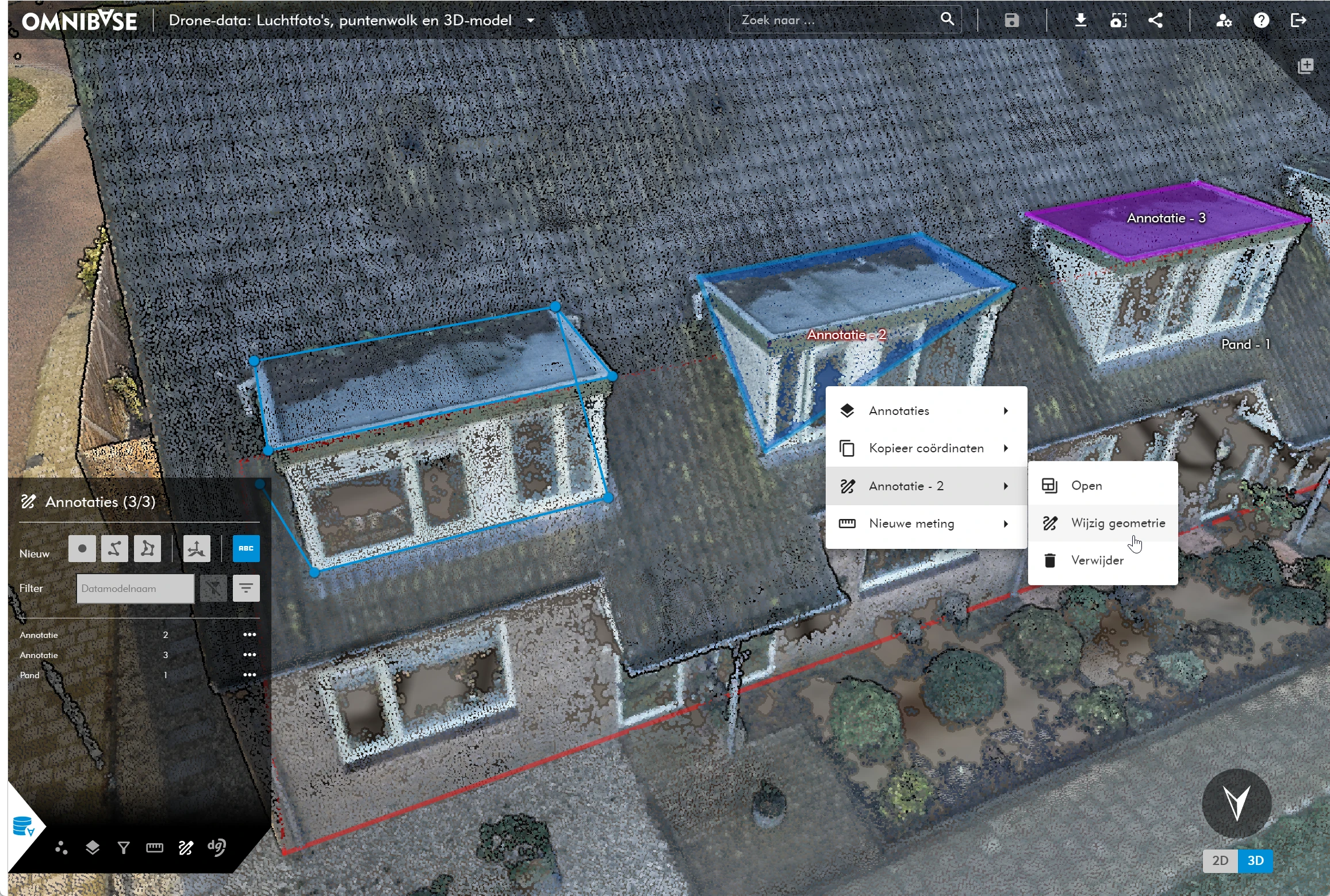
Task: Open the project title dropdown arrow
Action: pyautogui.click(x=531, y=20)
